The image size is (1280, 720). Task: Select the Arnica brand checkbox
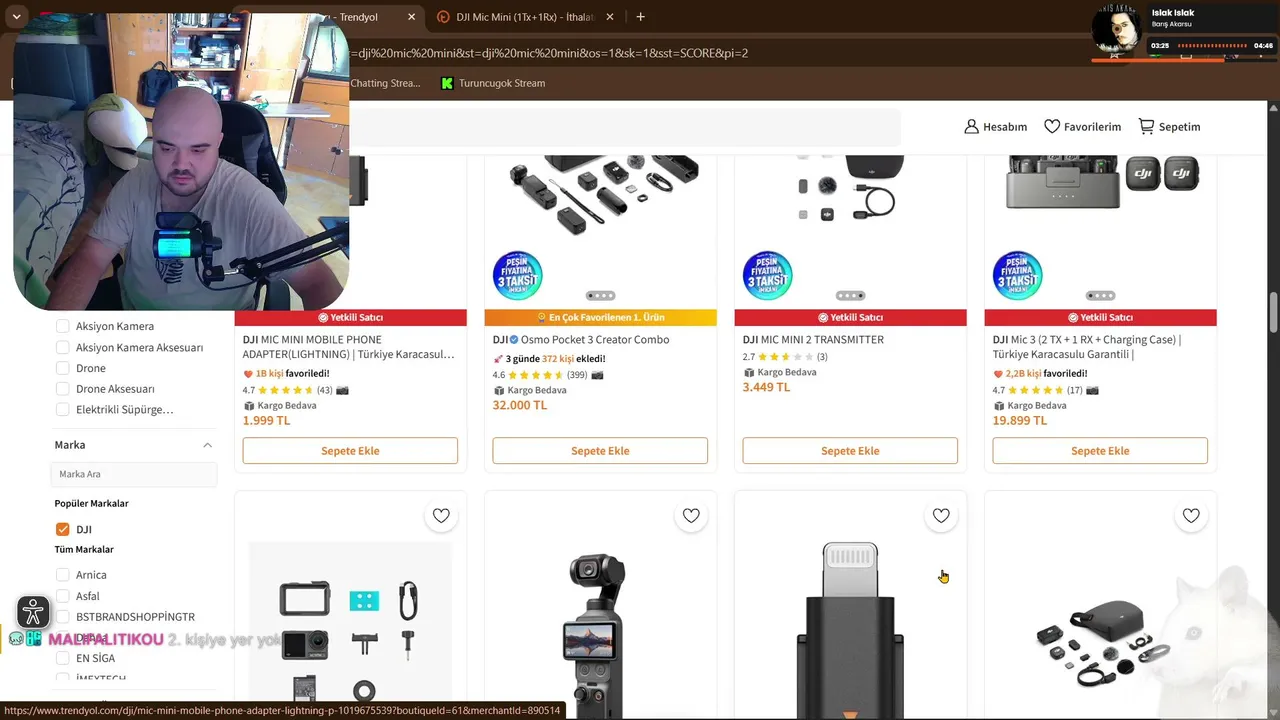coord(63,575)
